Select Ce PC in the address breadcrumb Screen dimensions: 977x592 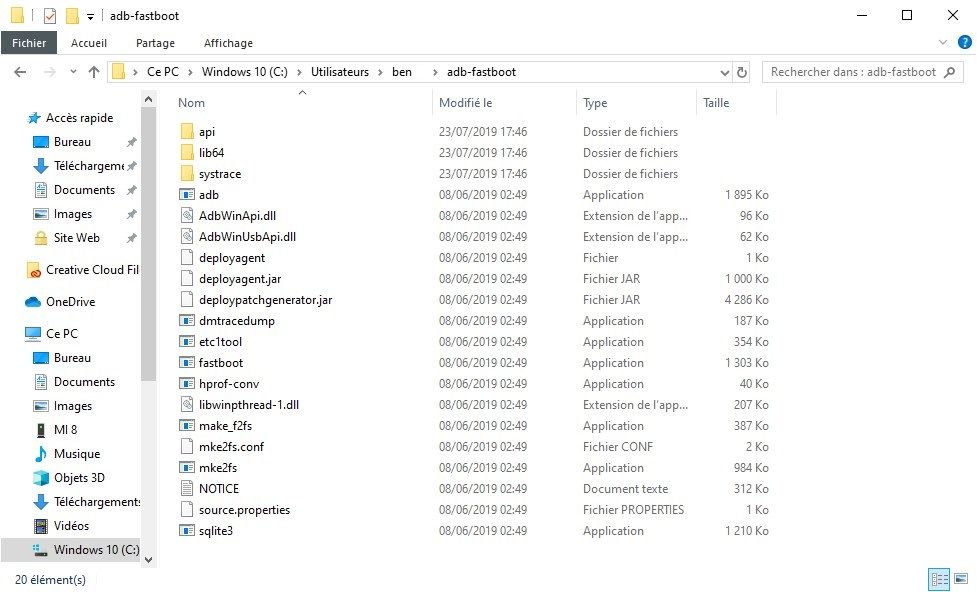[163, 72]
